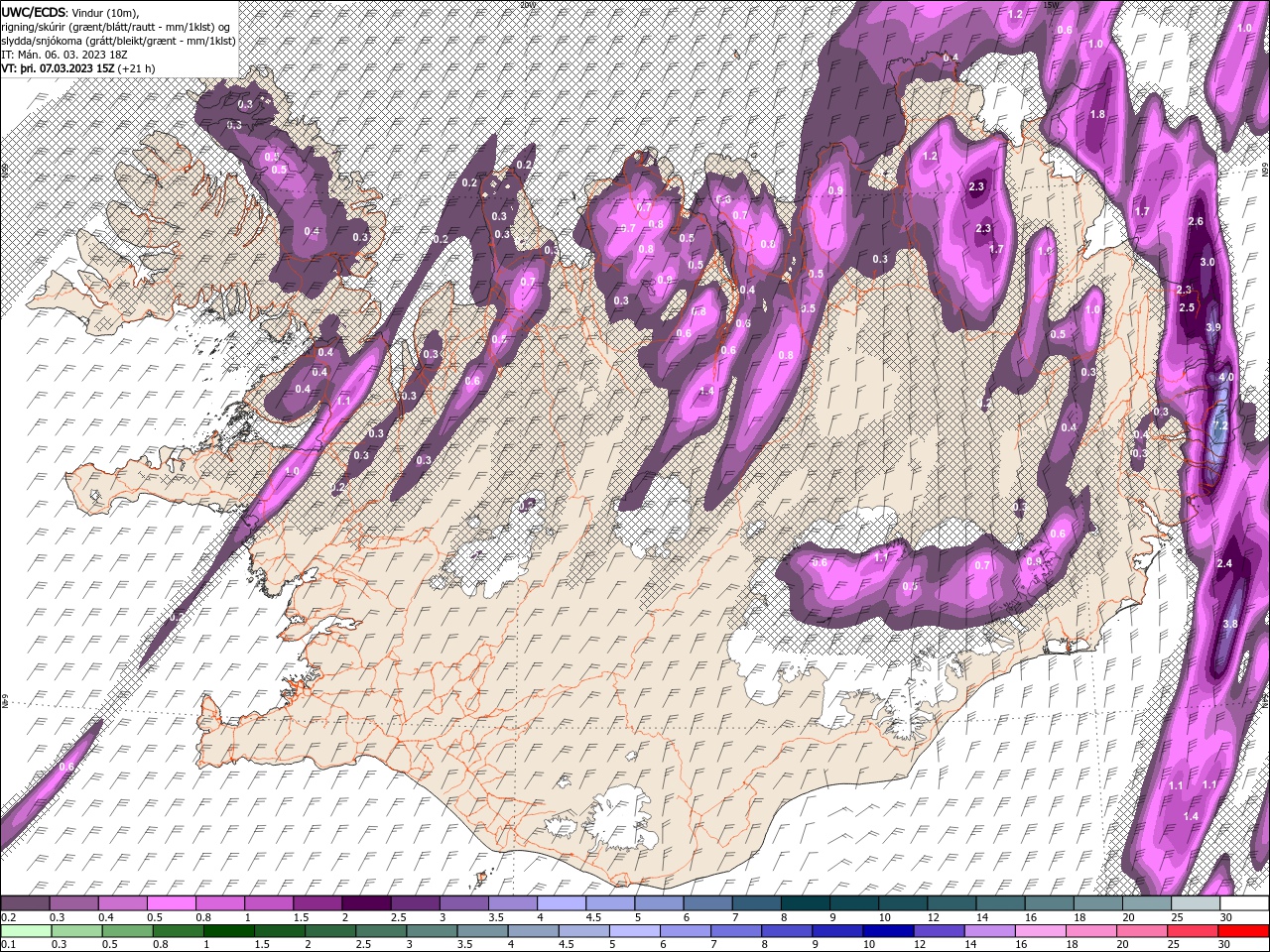Pick the 1 swatch in purple snow scale
1270x952 pixels.
coord(269,903)
